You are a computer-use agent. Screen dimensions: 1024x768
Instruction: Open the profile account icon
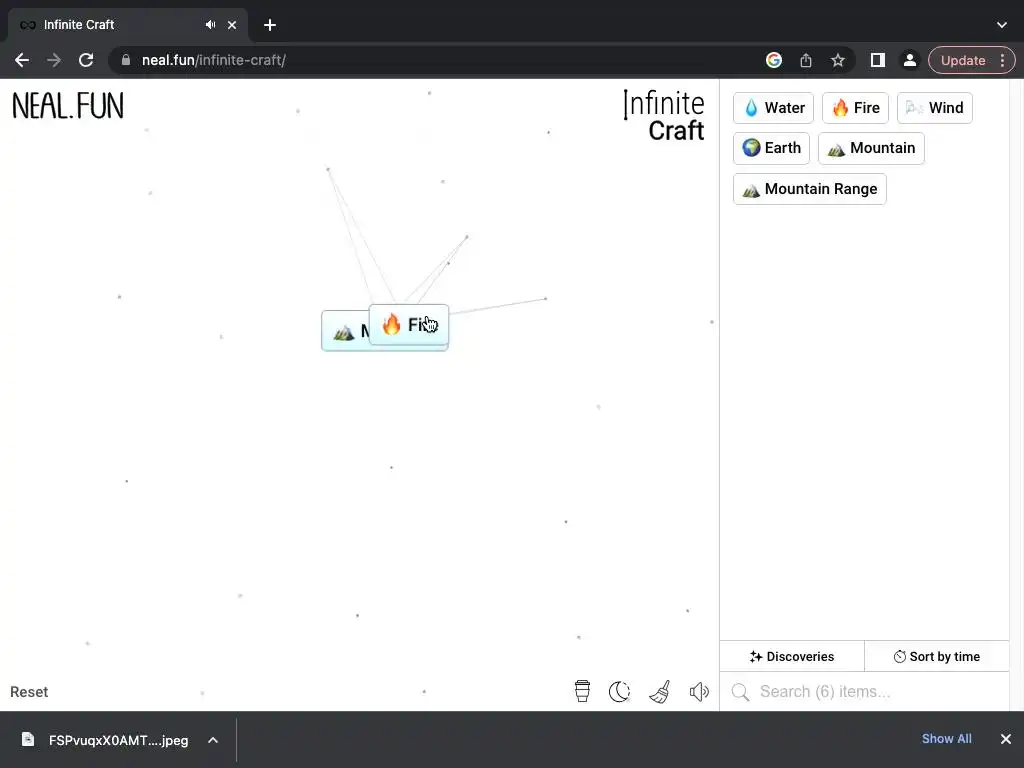point(909,60)
